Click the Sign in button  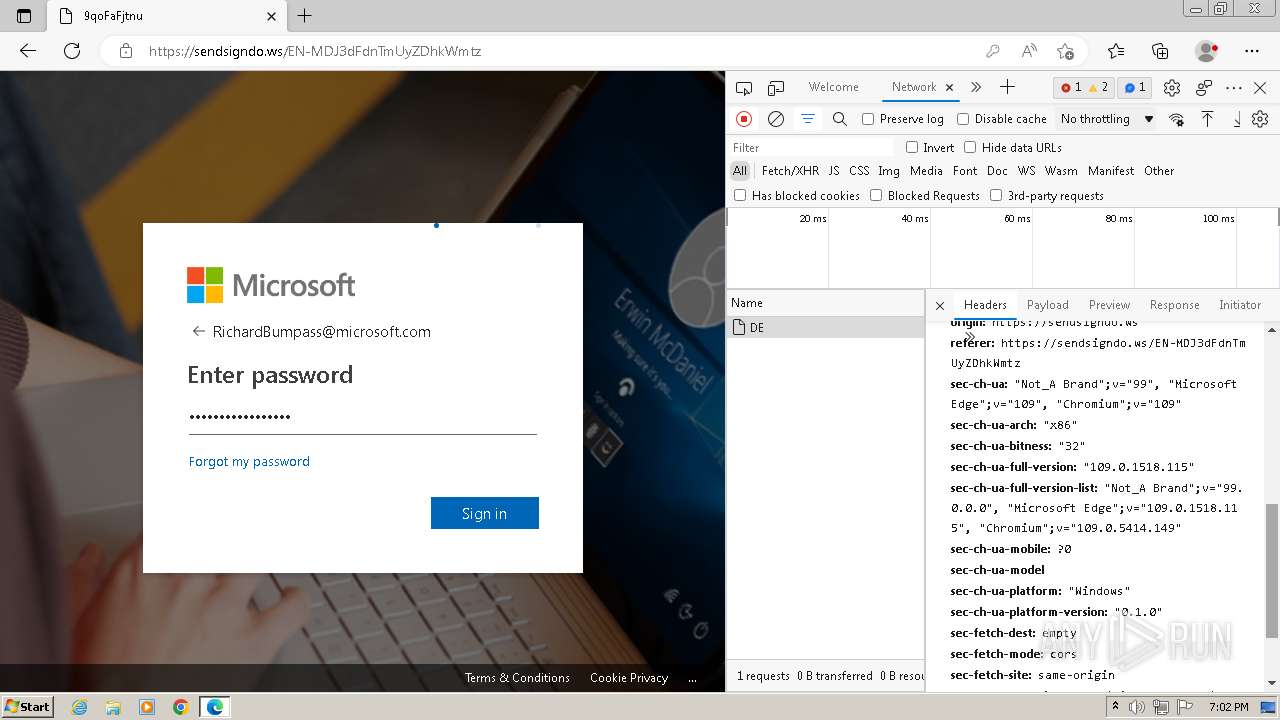click(x=485, y=513)
